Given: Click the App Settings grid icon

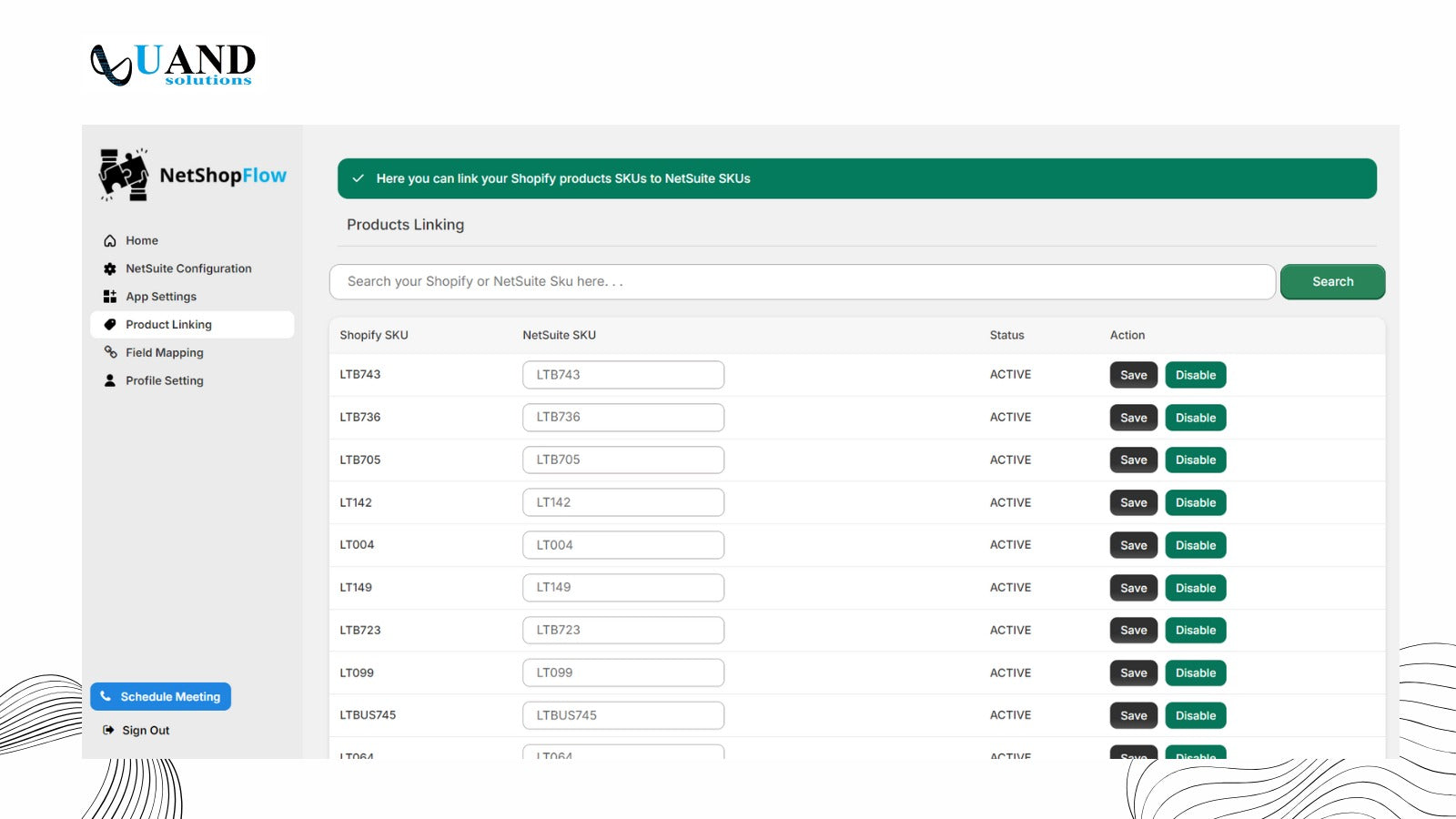Looking at the screenshot, I should [x=110, y=297].
